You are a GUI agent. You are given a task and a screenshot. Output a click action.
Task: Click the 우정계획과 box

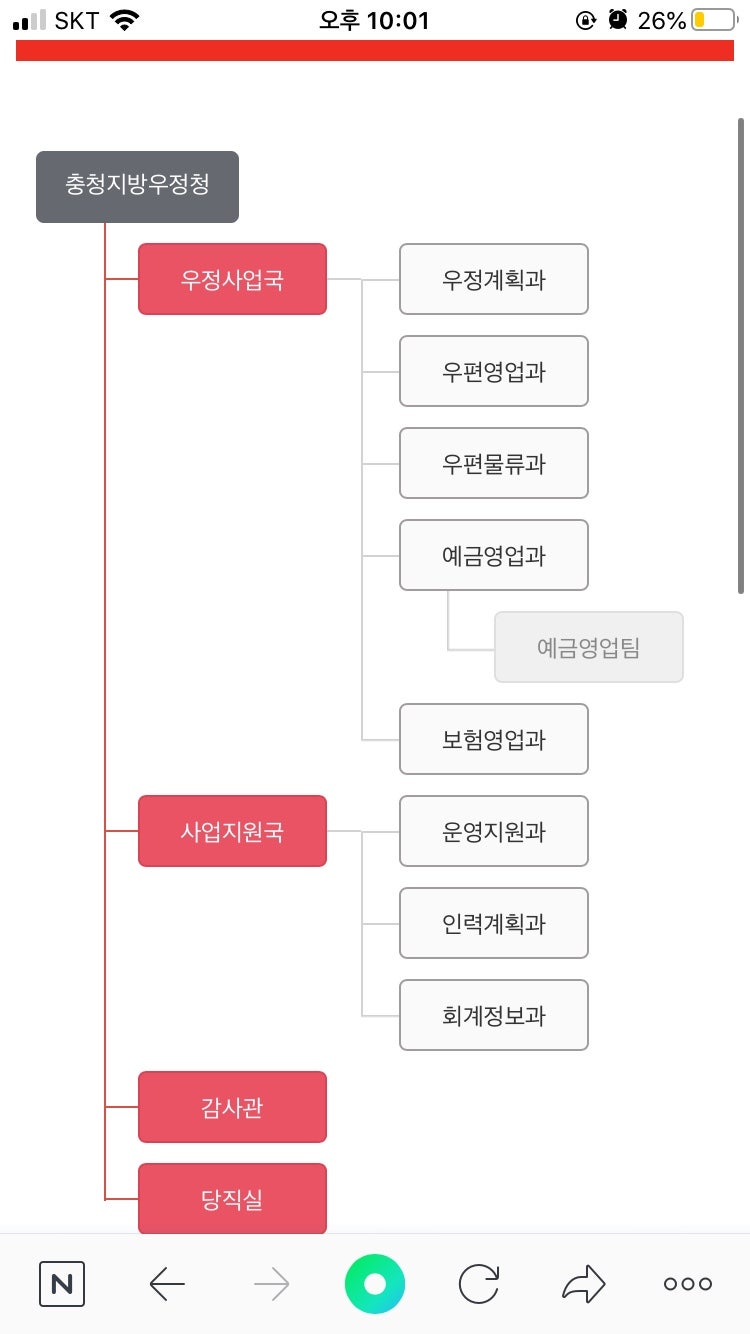pos(494,279)
